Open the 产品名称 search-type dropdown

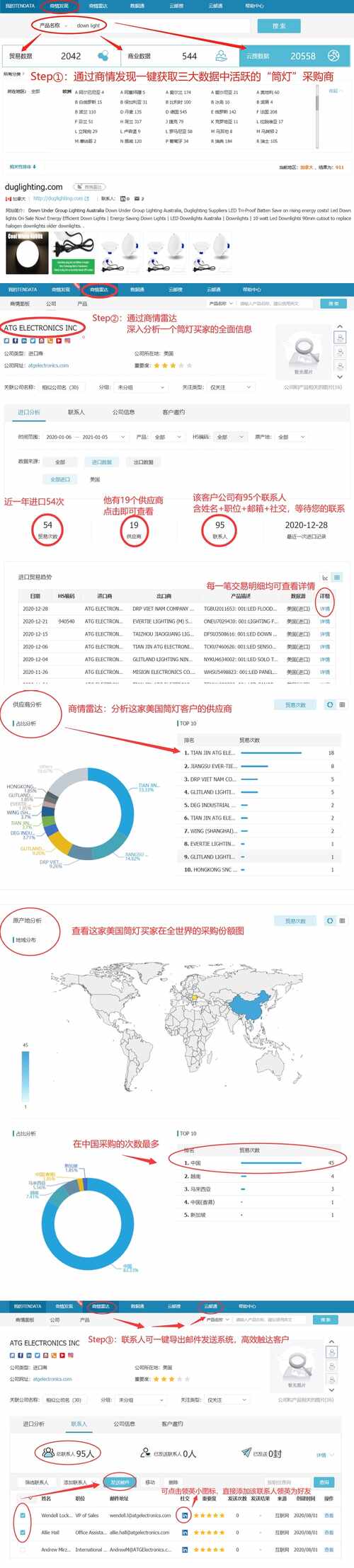click(x=53, y=25)
